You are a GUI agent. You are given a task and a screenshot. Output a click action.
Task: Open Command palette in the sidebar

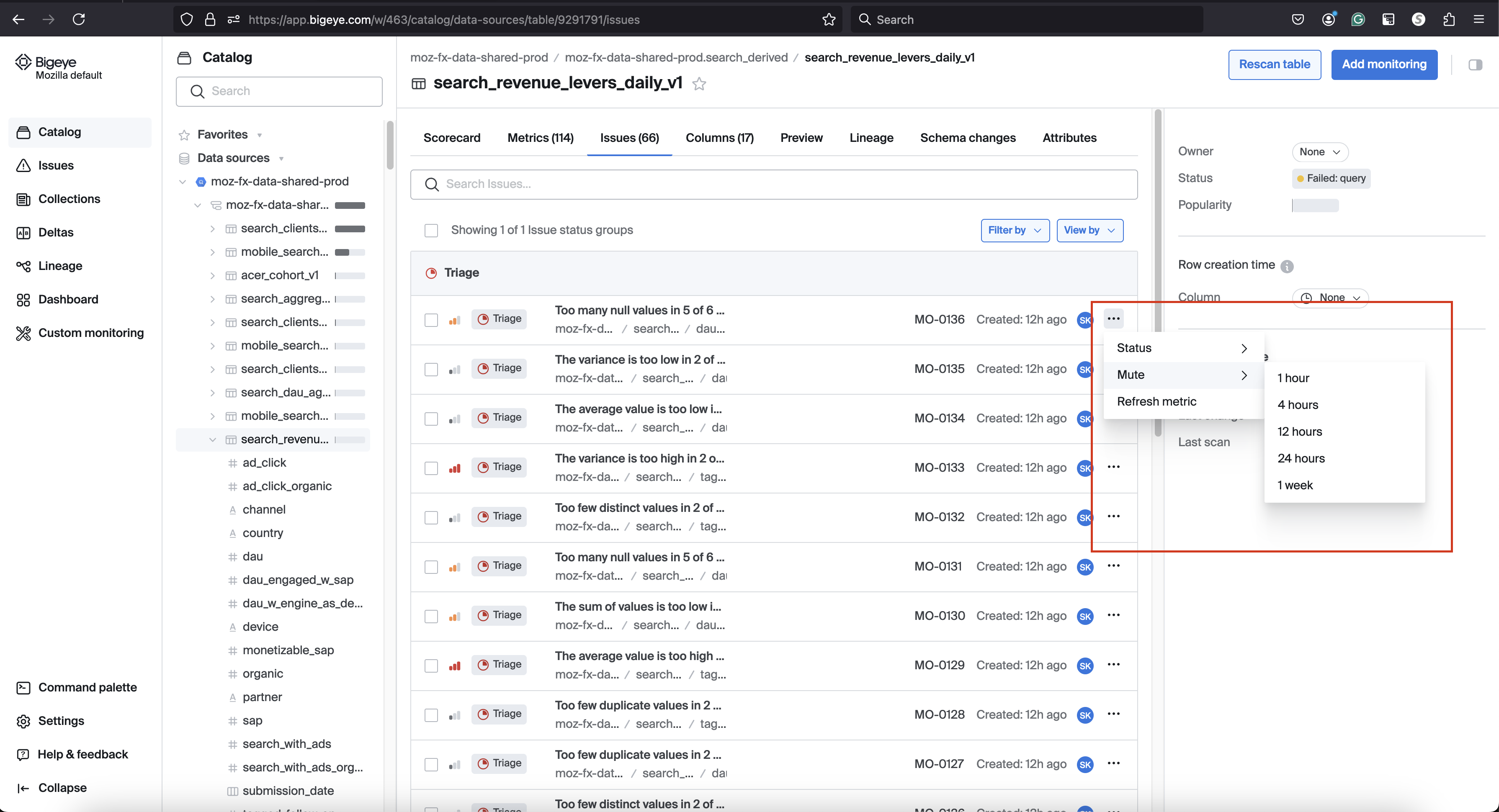coord(87,687)
